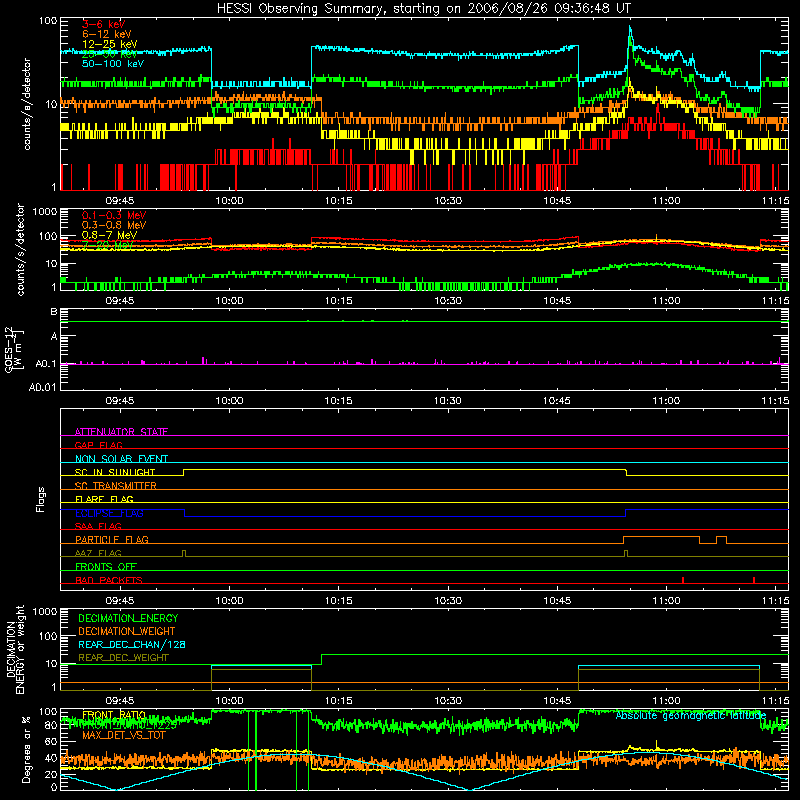Click the BAD_PACKETS red spike near 11:12
Viewport: 800px width, 800px height.
pyautogui.click(x=754, y=580)
